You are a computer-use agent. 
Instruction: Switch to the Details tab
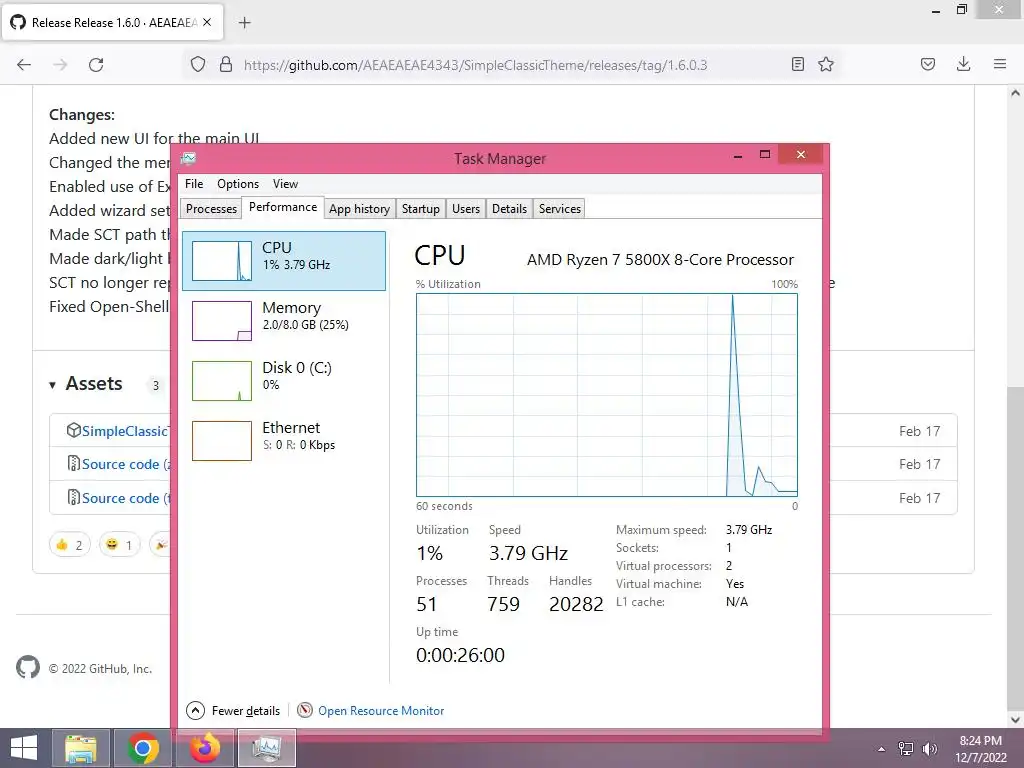pyautogui.click(x=509, y=208)
